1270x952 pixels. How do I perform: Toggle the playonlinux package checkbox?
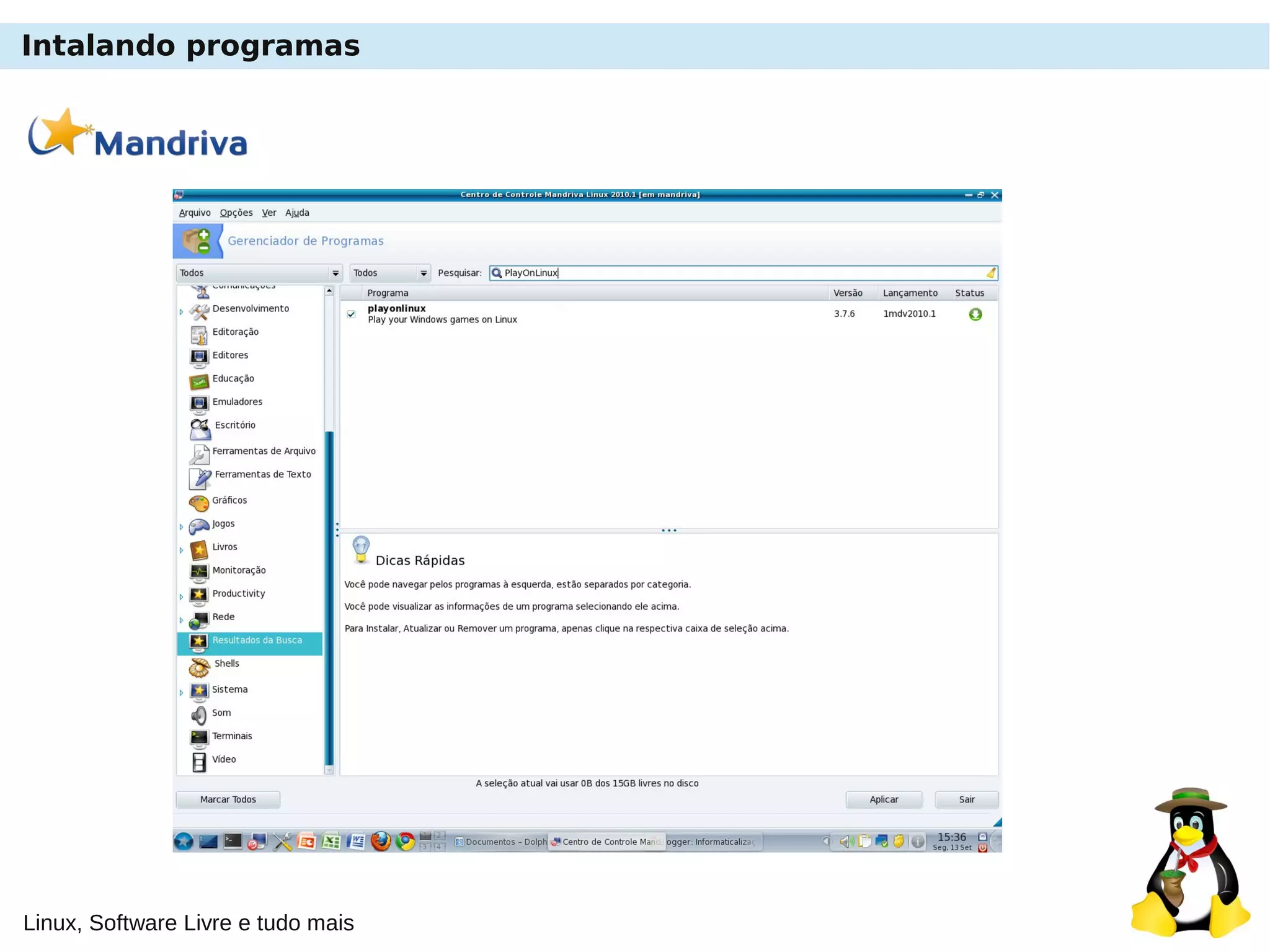click(352, 314)
